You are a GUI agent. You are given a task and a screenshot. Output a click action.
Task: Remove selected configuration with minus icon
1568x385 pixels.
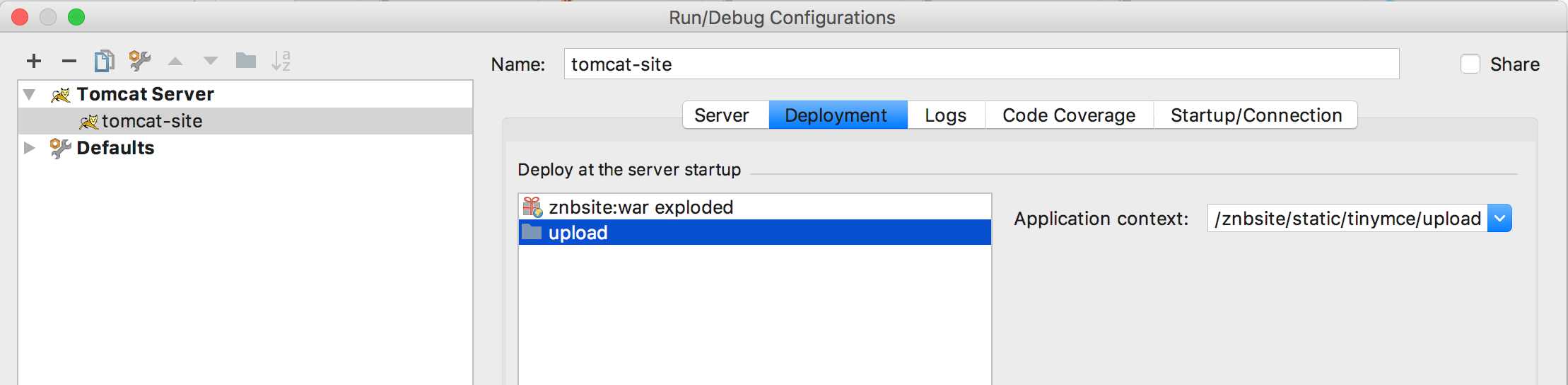tap(69, 61)
